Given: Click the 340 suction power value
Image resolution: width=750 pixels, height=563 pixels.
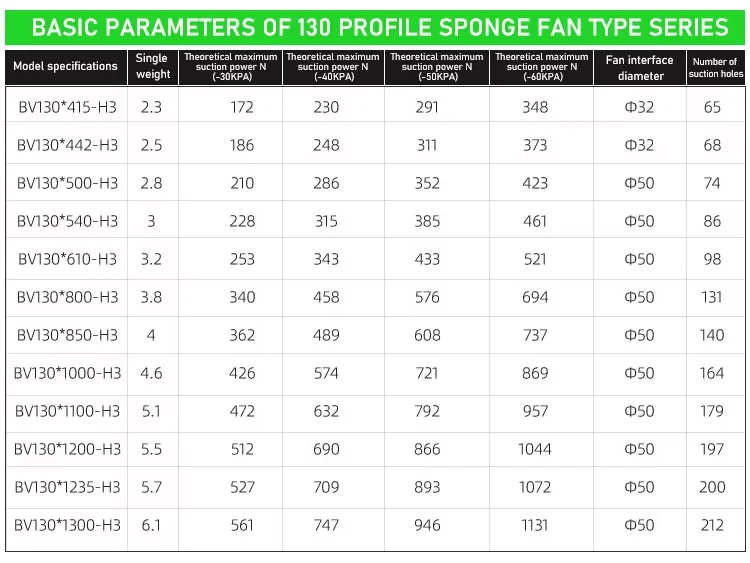Looking at the screenshot, I should pyautogui.click(x=242, y=297).
